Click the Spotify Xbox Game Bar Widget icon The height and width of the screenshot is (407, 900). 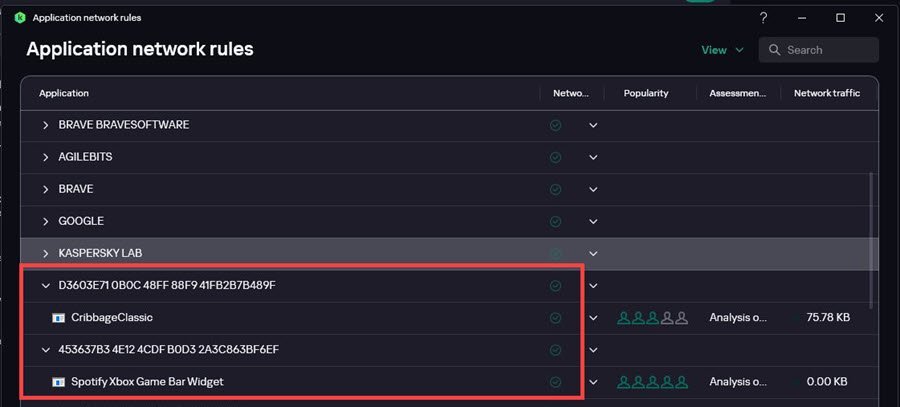[x=58, y=382]
